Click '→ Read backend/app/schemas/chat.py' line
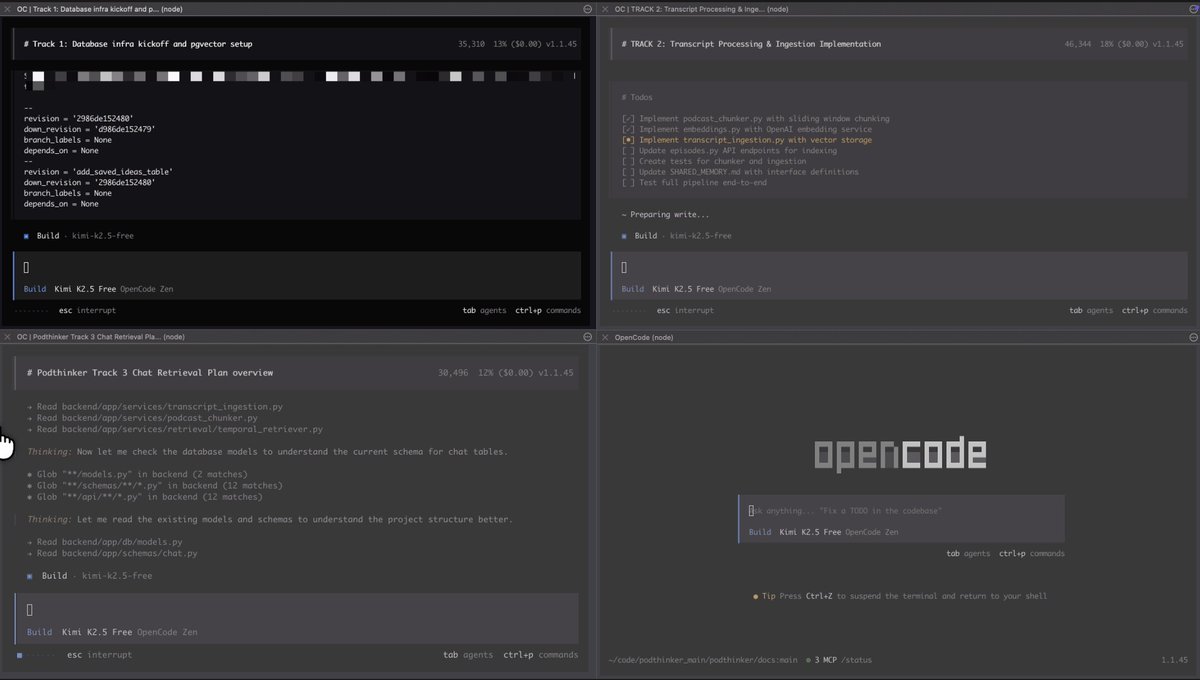Image resolution: width=1200 pixels, height=680 pixels. (x=112, y=553)
